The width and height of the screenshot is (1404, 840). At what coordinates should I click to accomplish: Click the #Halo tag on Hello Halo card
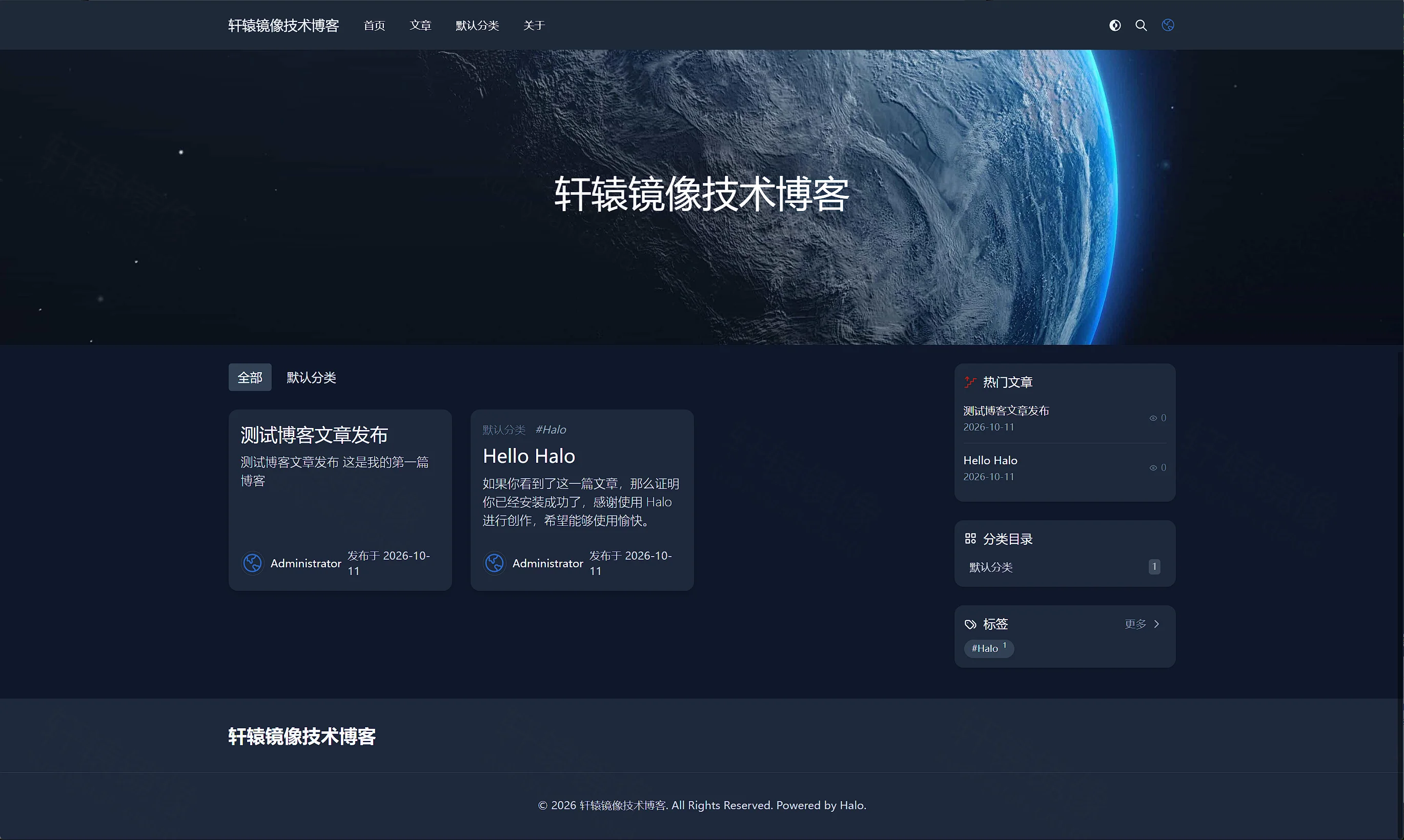(551, 429)
